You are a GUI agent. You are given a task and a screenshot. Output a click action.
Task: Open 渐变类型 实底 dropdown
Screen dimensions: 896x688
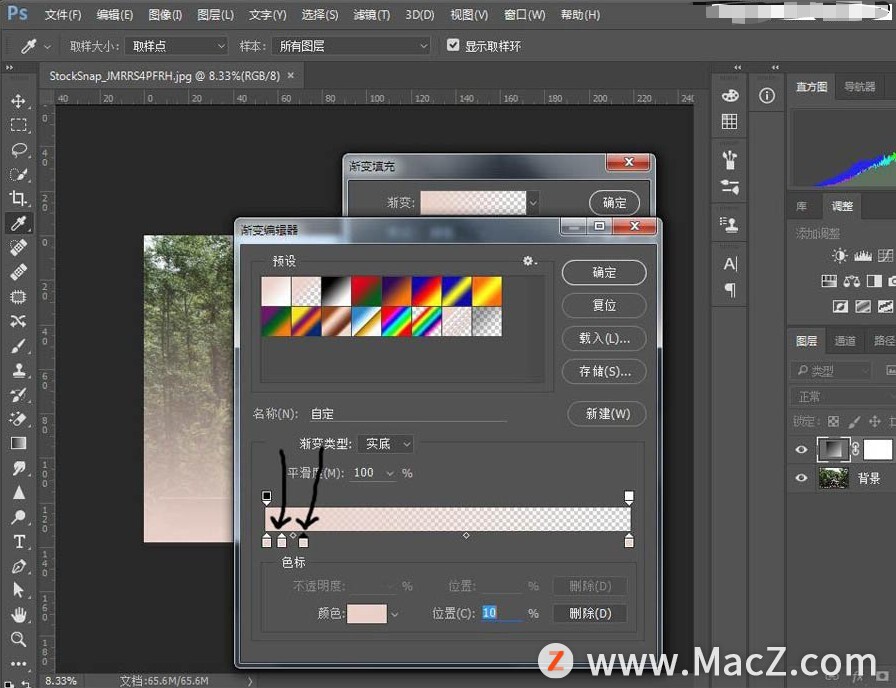click(x=386, y=443)
